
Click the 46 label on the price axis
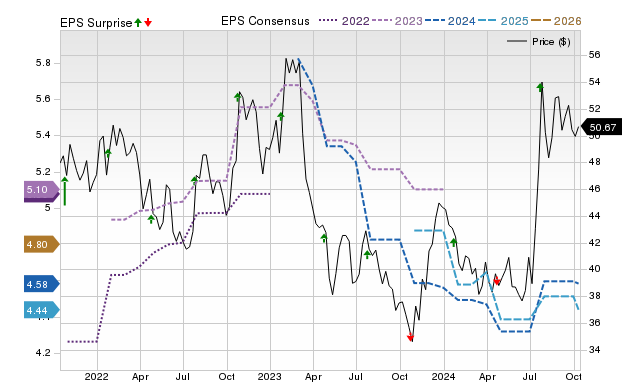594,189
